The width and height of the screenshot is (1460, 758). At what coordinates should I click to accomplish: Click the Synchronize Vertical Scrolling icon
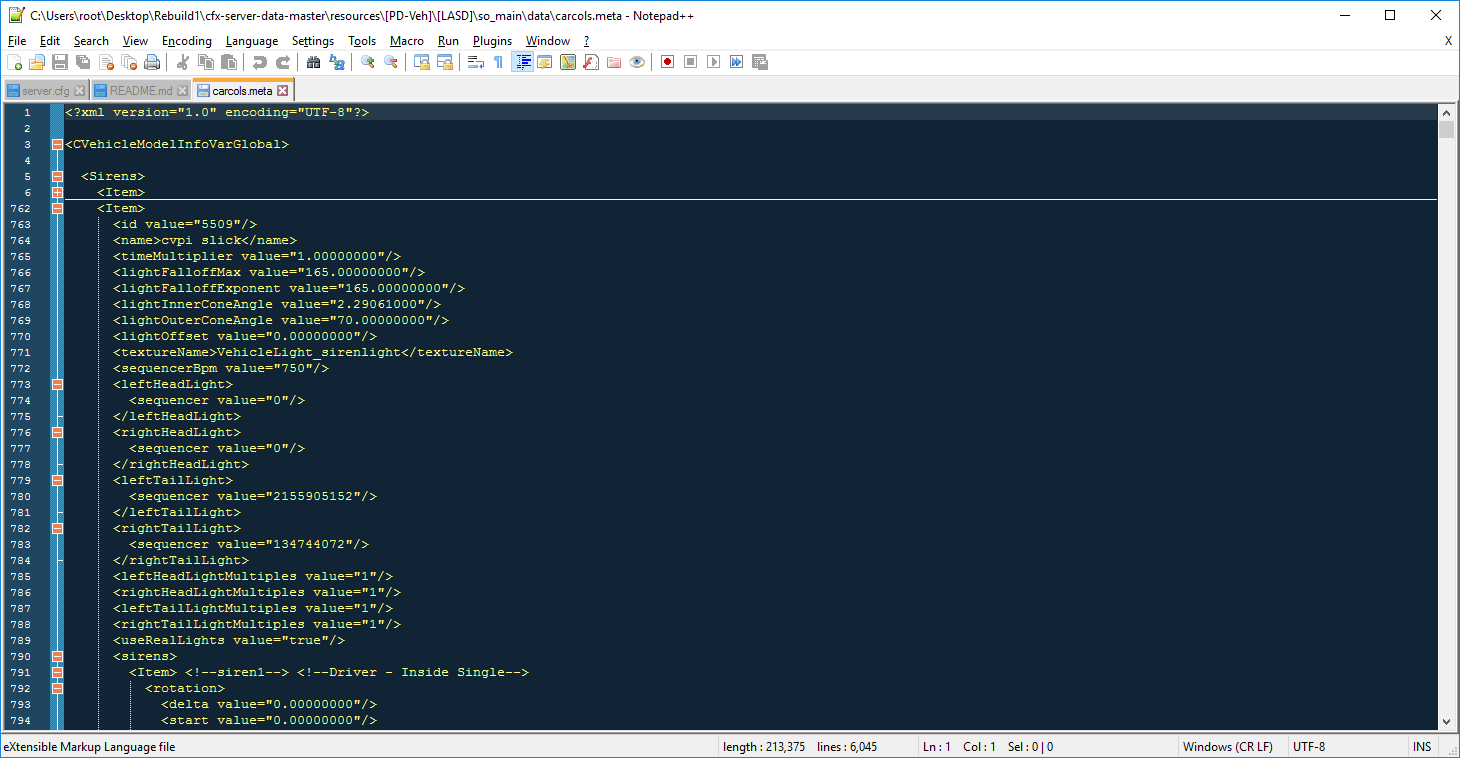click(x=422, y=62)
